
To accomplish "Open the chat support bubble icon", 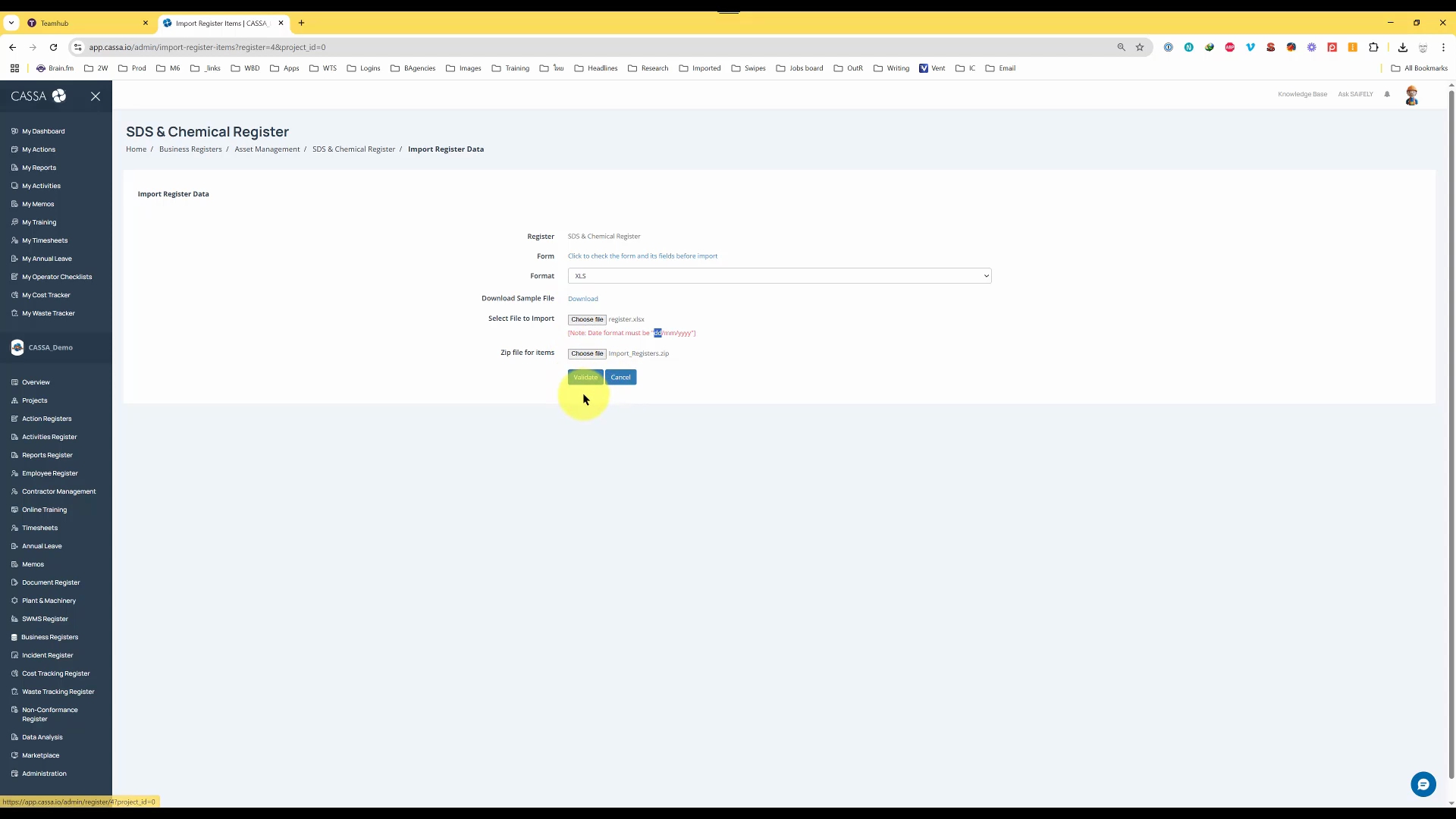I will 1423,784.
